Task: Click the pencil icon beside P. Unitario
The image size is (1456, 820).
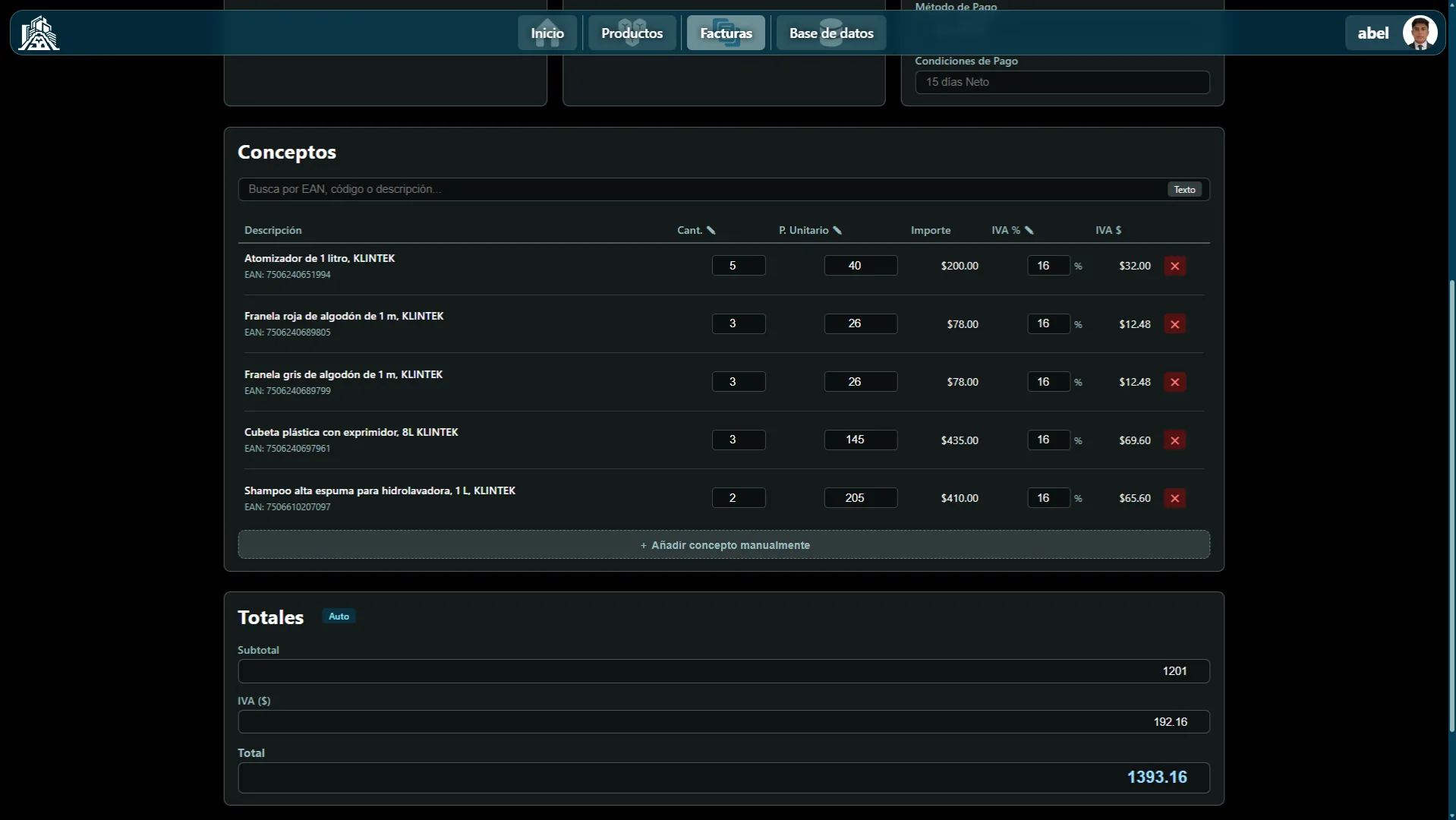Action: click(x=837, y=230)
